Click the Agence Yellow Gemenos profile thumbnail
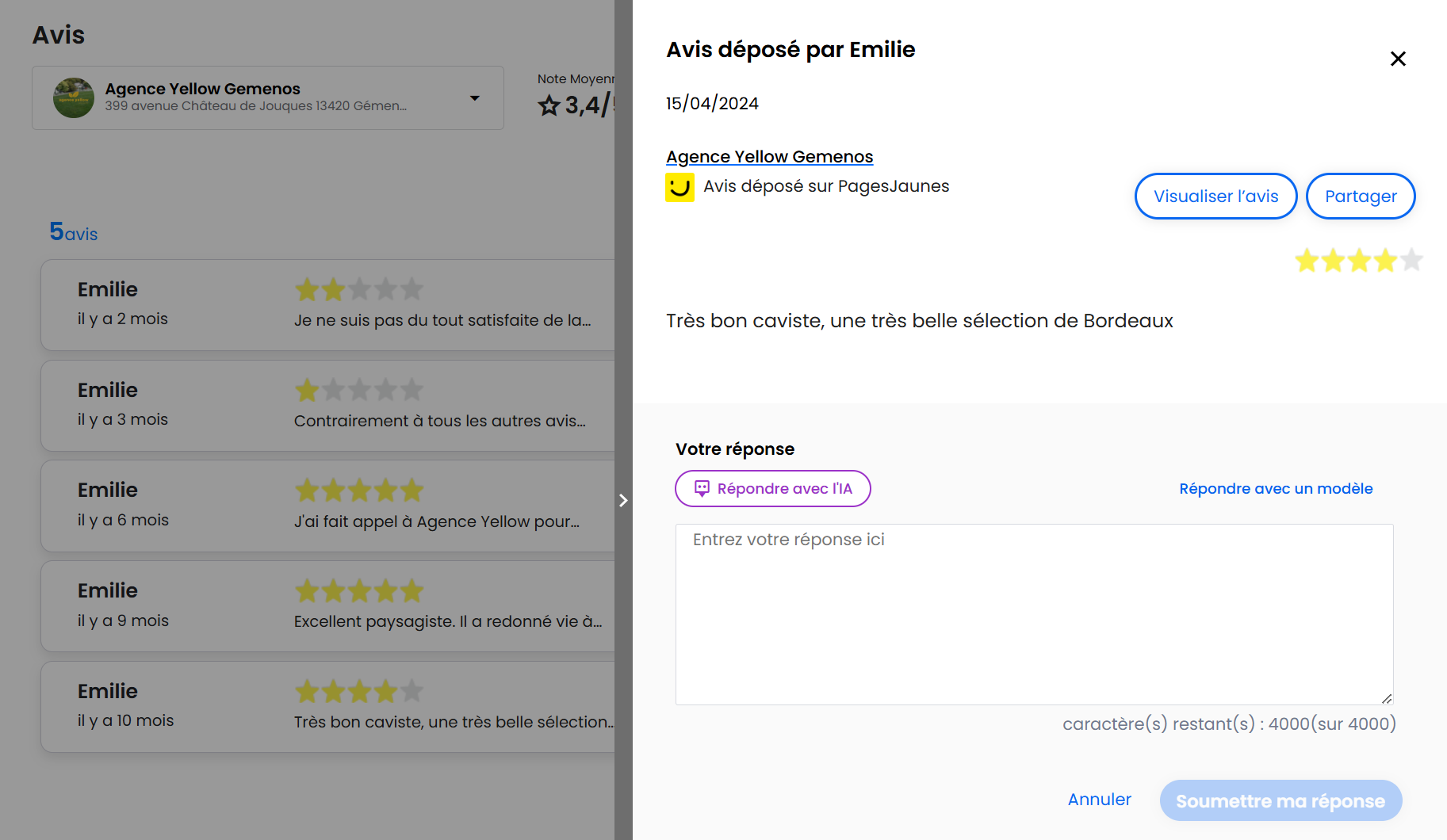 pos(74,98)
